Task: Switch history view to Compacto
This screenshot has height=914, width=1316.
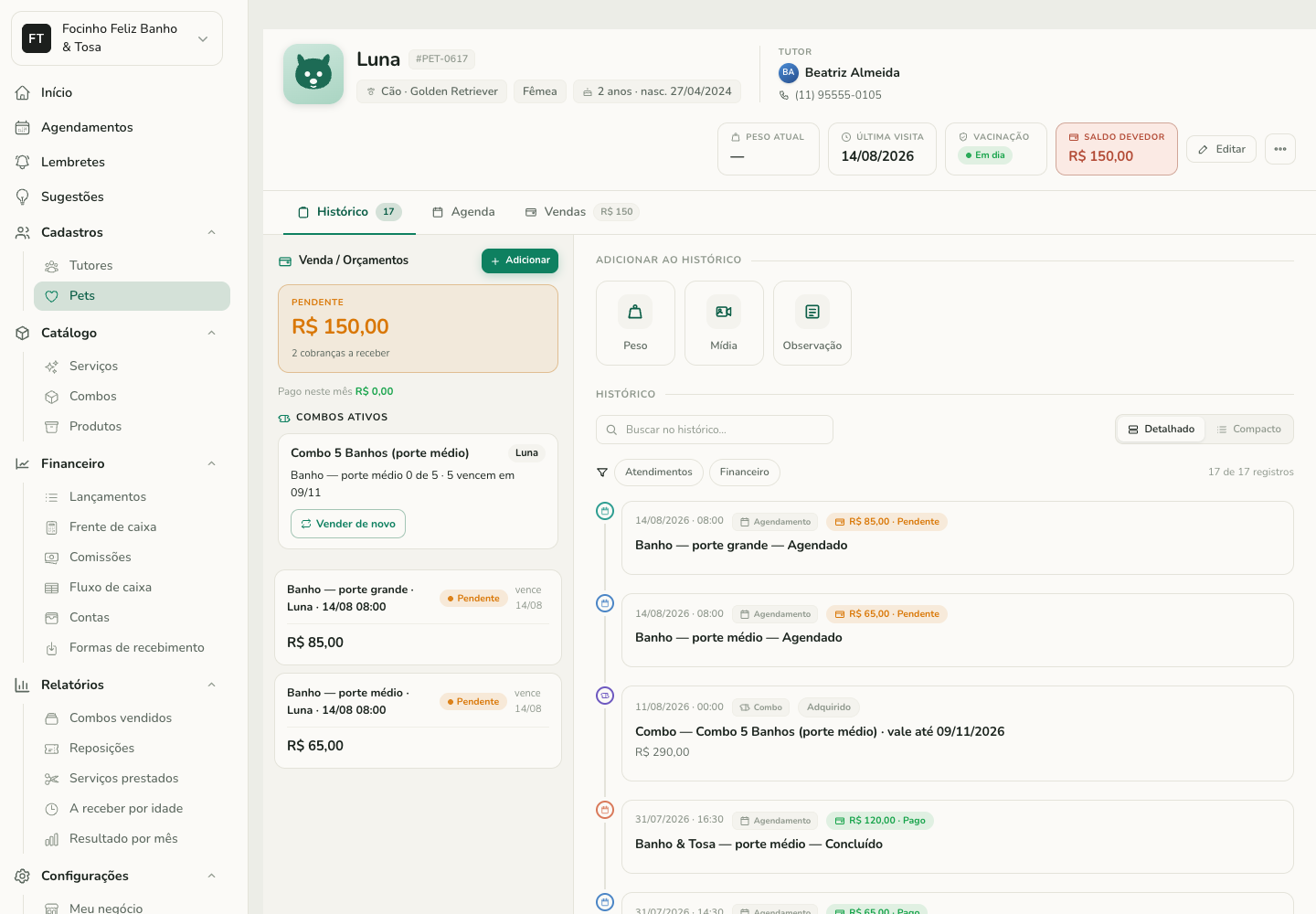Action: [1248, 430]
